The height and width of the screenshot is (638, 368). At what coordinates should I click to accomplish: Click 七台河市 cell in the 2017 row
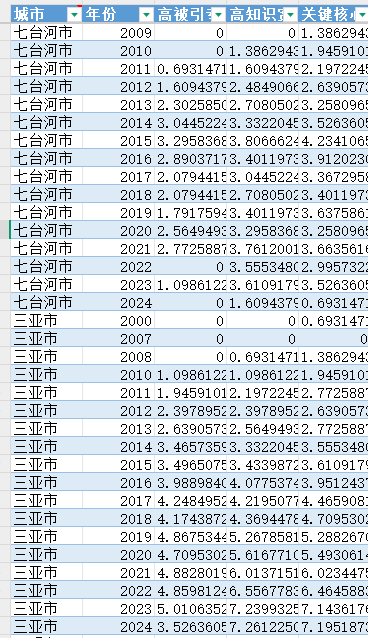pyautogui.click(x=46, y=175)
